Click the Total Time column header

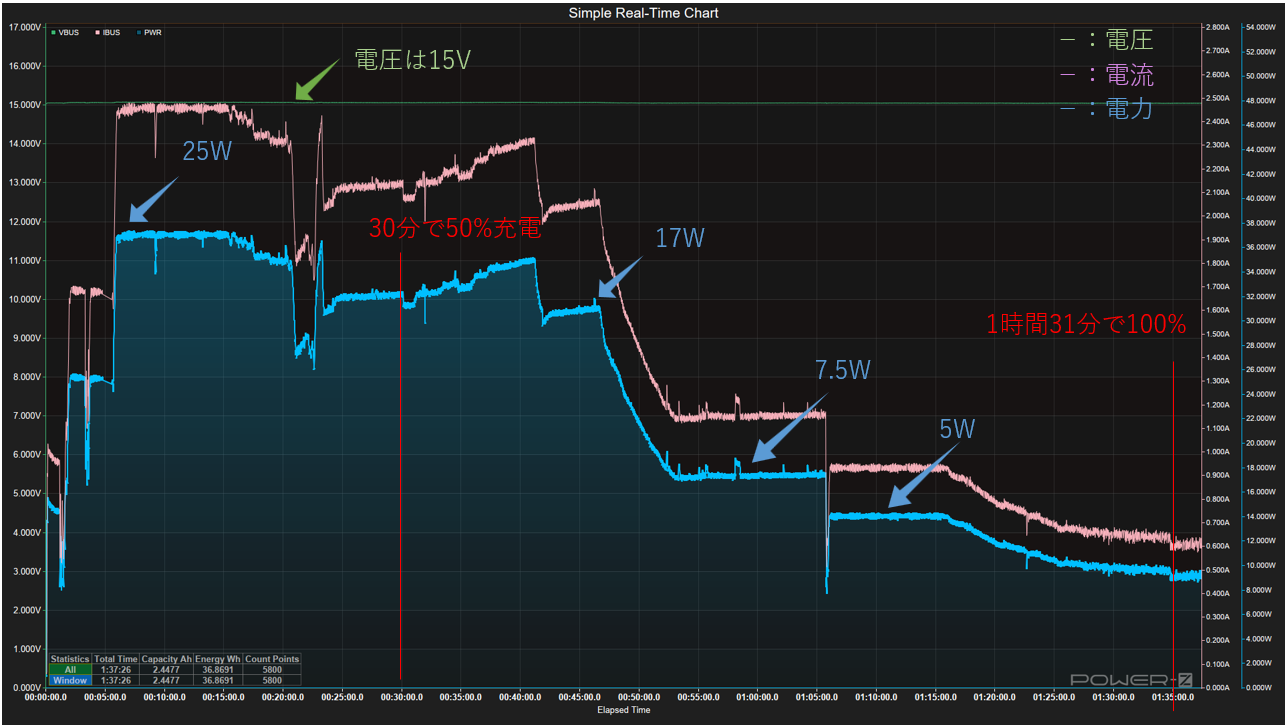pos(115,660)
